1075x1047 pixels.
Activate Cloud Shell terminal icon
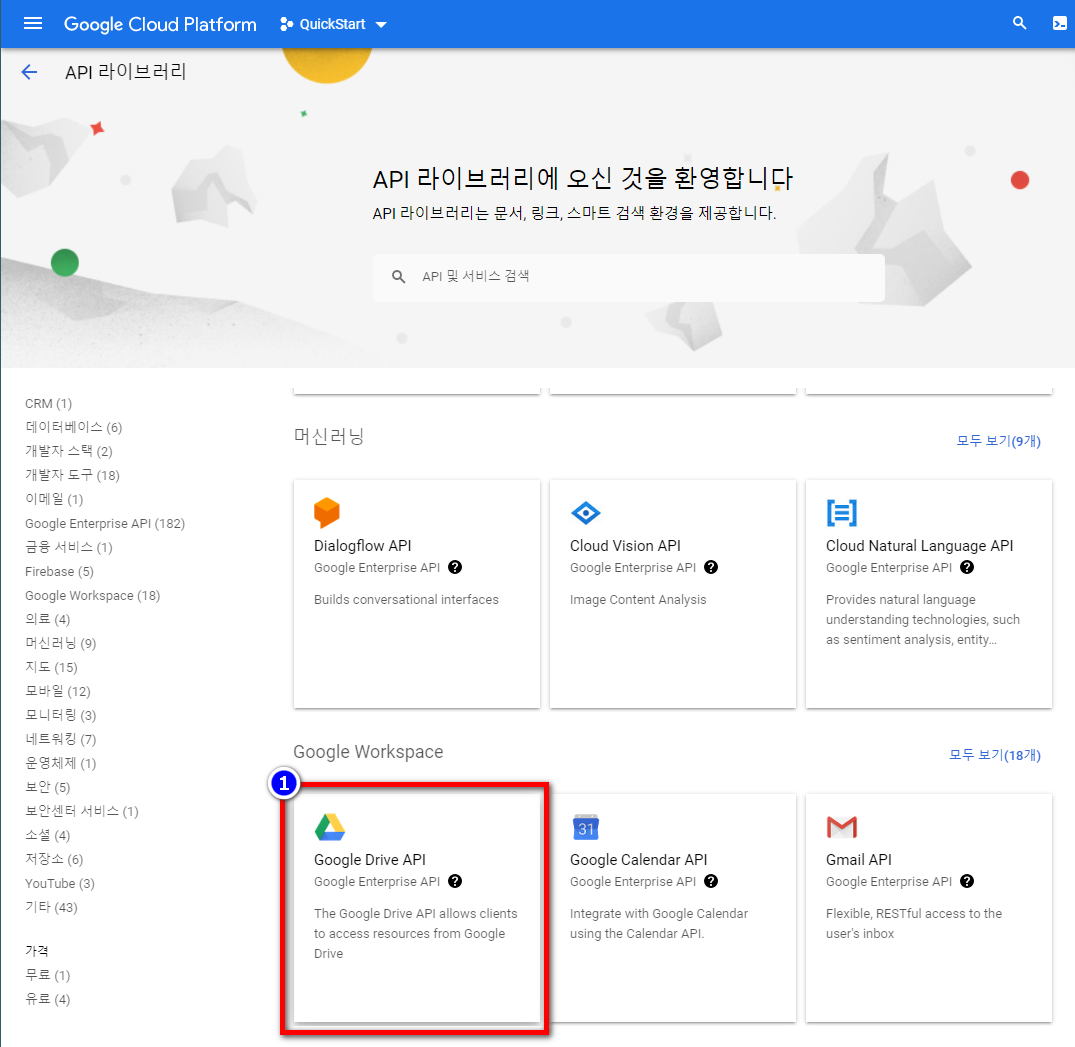[1060, 23]
